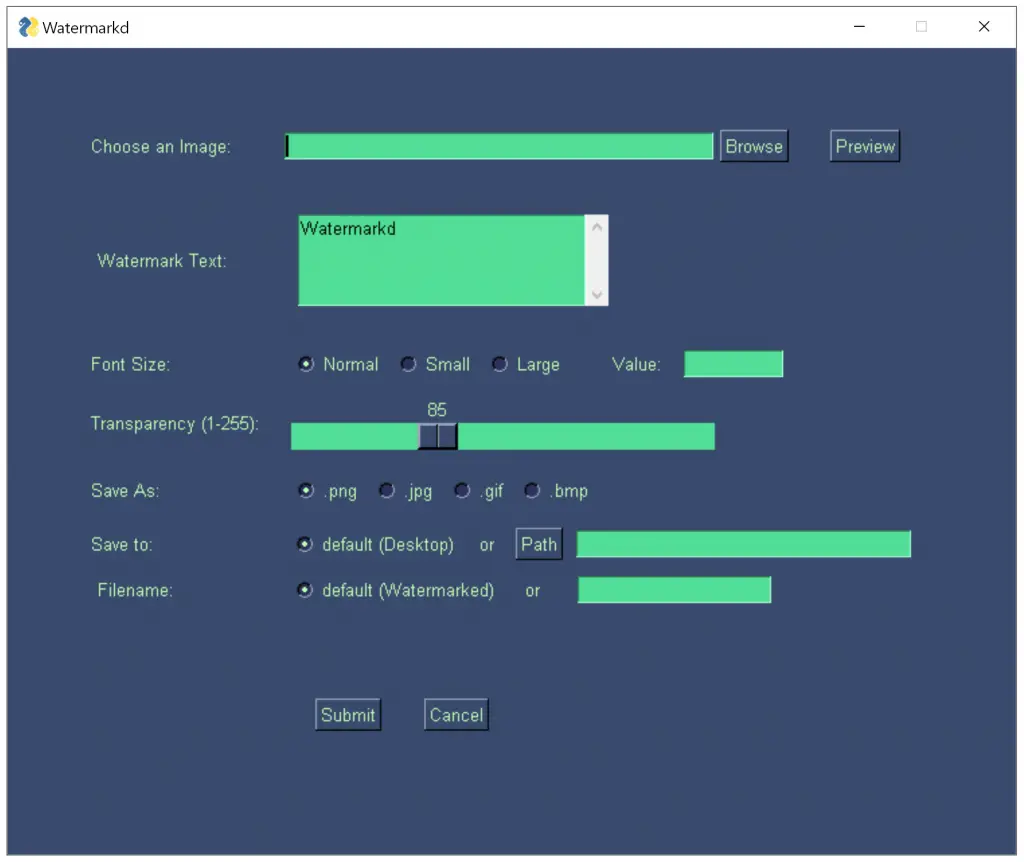Select default (Watermarked) for the filename

tap(306, 590)
